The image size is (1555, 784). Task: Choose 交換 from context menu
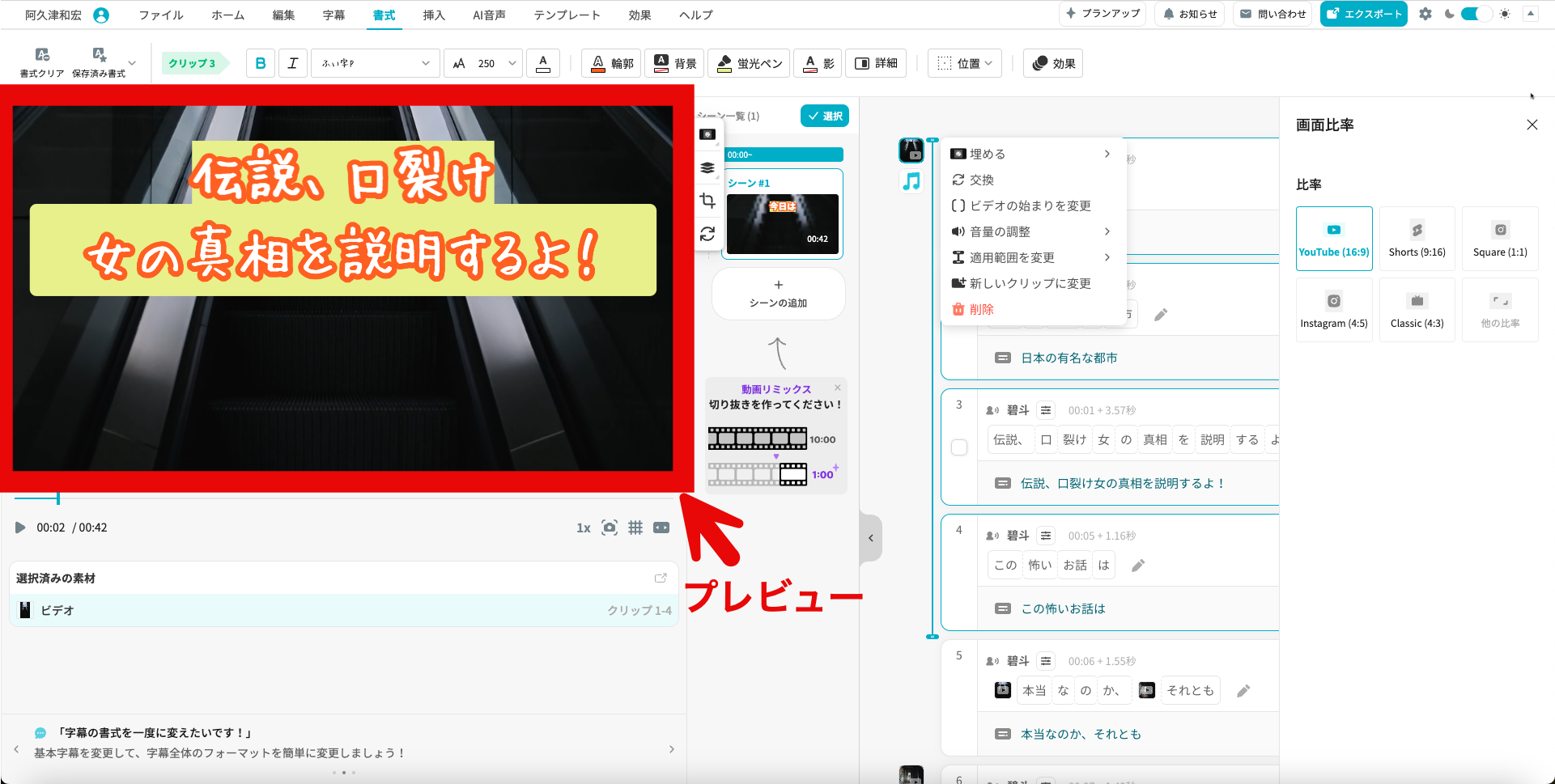(1033, 180)
